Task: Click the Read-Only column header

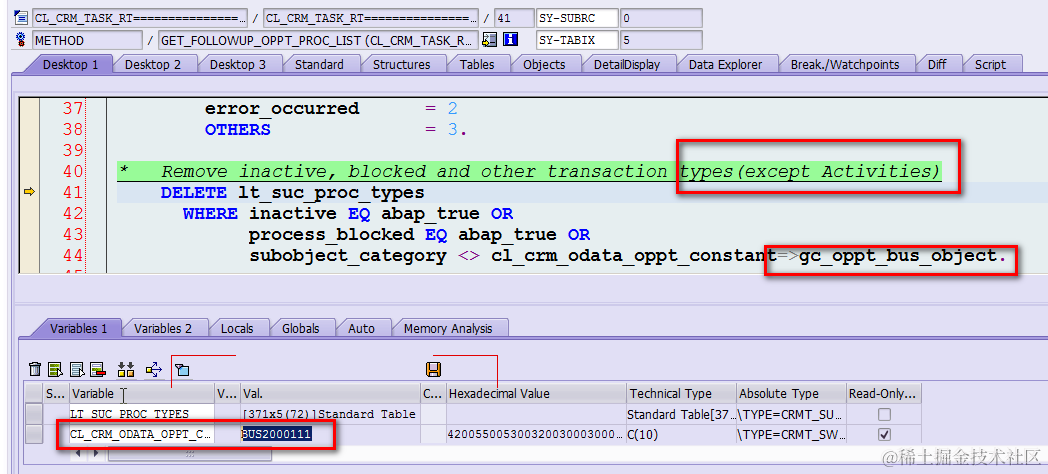Action: 884,393
